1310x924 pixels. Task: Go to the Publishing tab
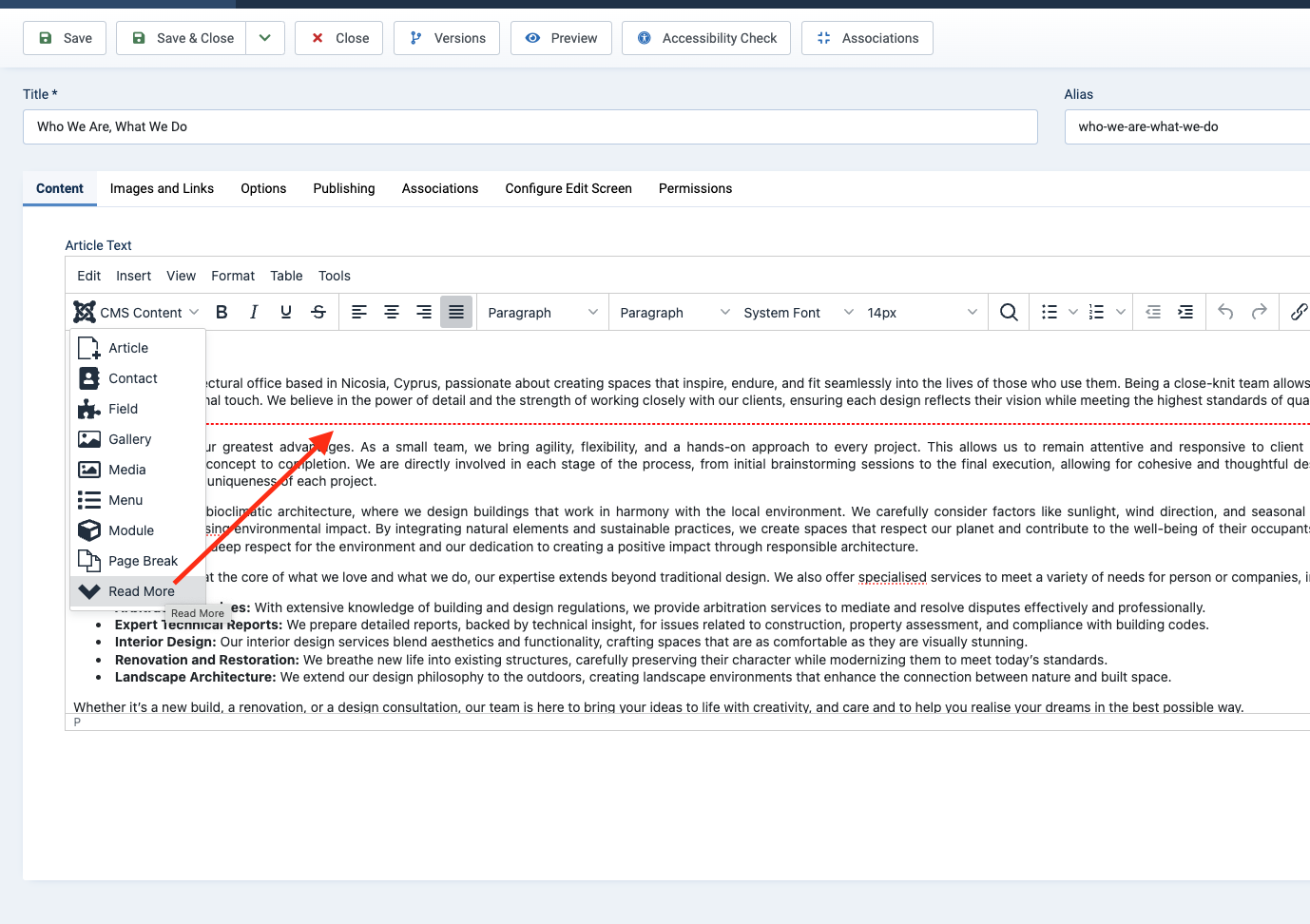[344, 188]
